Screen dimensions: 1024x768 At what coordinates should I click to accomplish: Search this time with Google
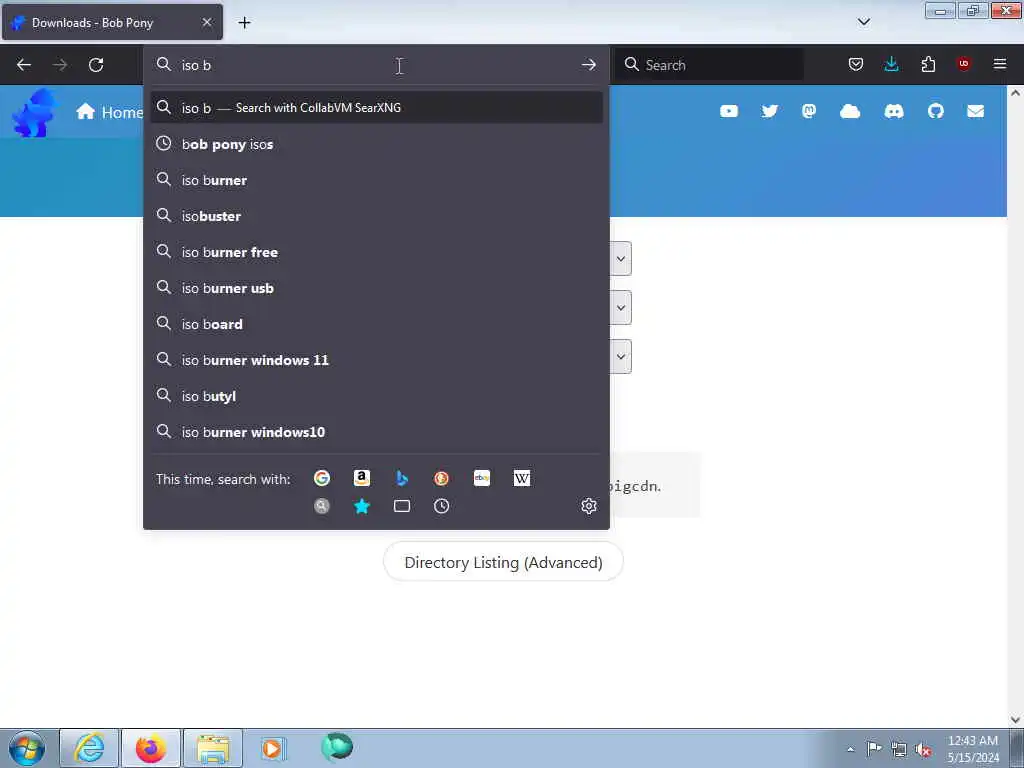point(321,478)
